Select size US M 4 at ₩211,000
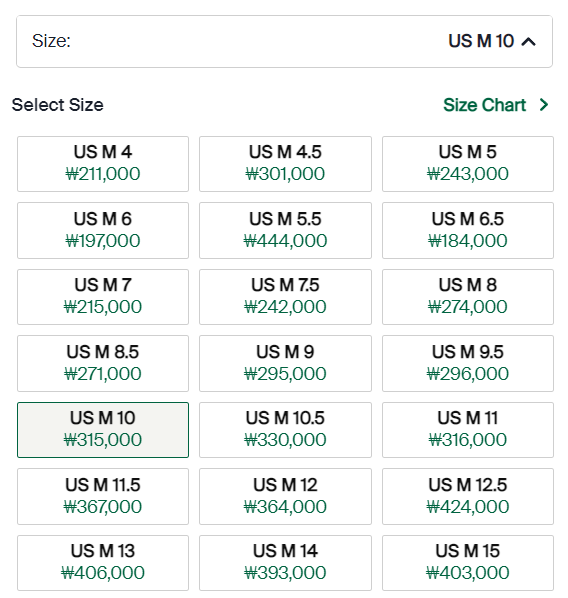Viewport: 568px width, 598px height. [x=103, y=164]
